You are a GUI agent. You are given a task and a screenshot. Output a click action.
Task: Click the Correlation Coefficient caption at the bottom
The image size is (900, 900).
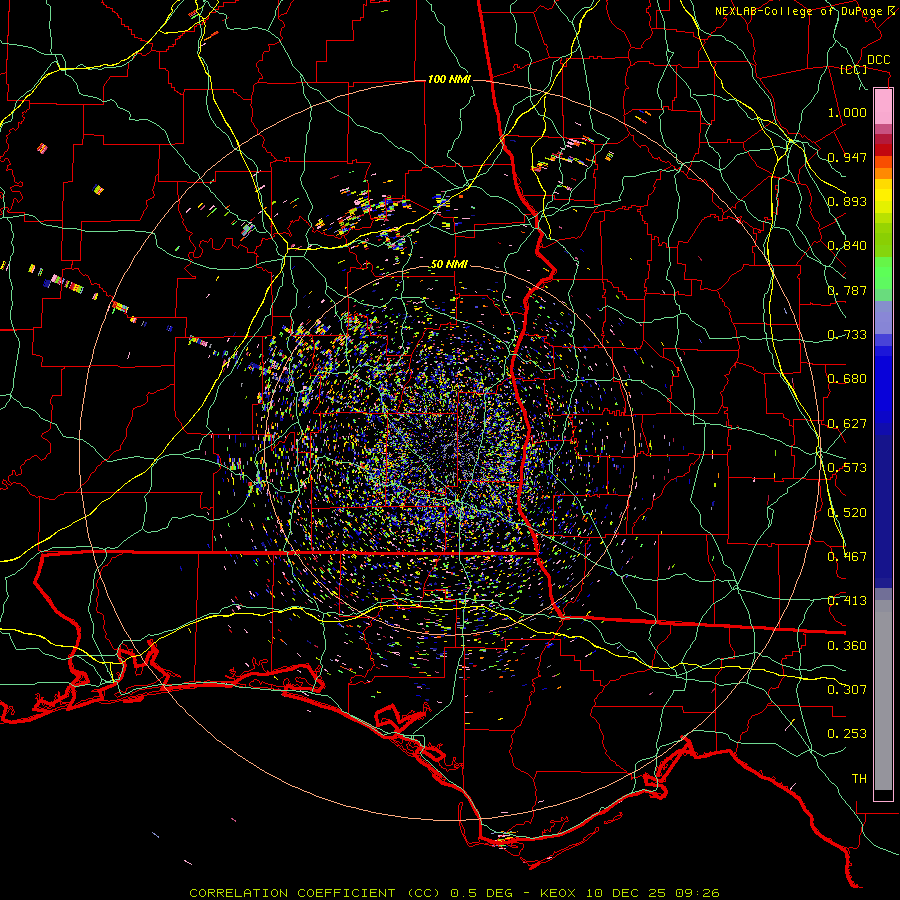pyautogui.click(x=454, y=893)
